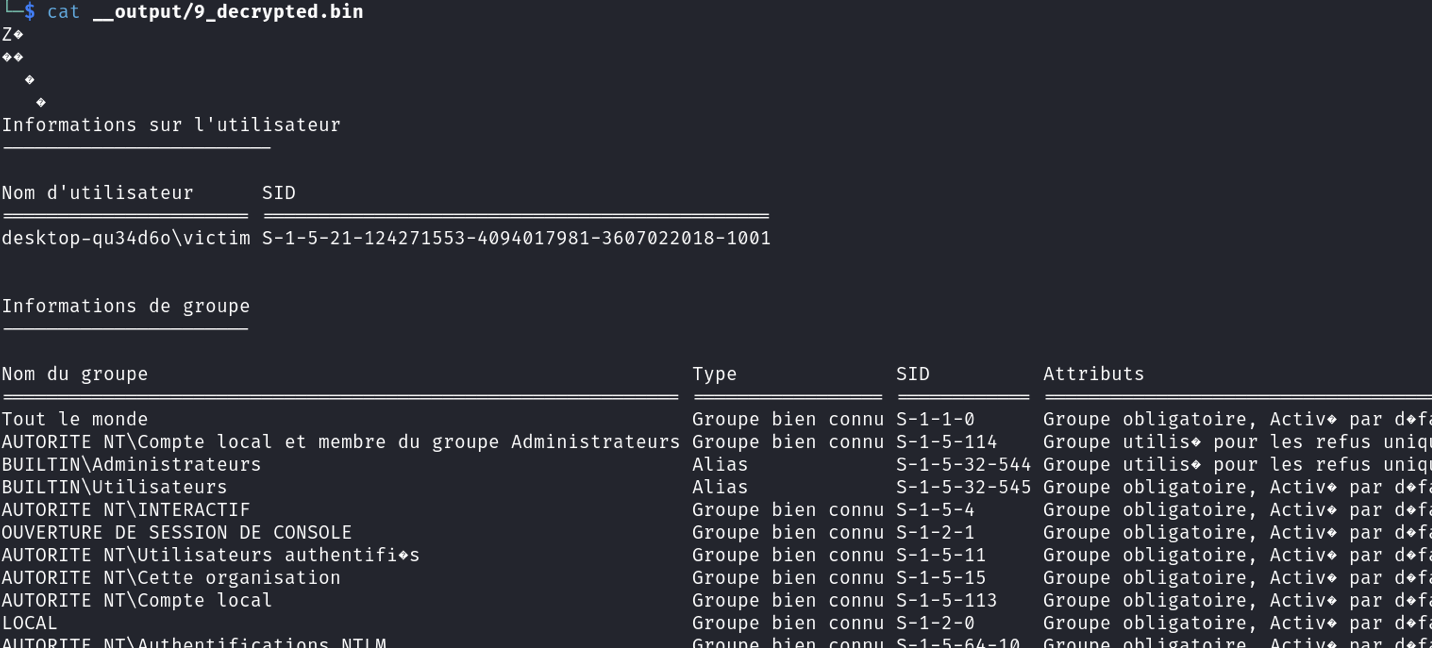Click the "Nom d'utilisateur" column header
The image size is (1432, 648).
(x=97, y=193)
